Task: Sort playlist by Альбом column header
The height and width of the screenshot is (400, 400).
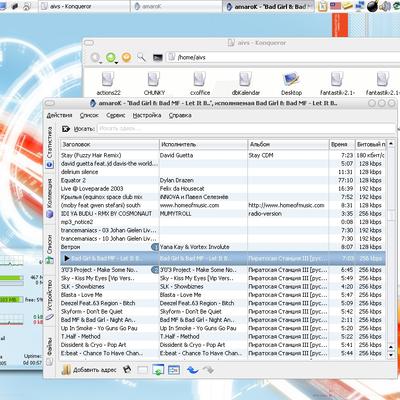Action: tap(288, 144)
